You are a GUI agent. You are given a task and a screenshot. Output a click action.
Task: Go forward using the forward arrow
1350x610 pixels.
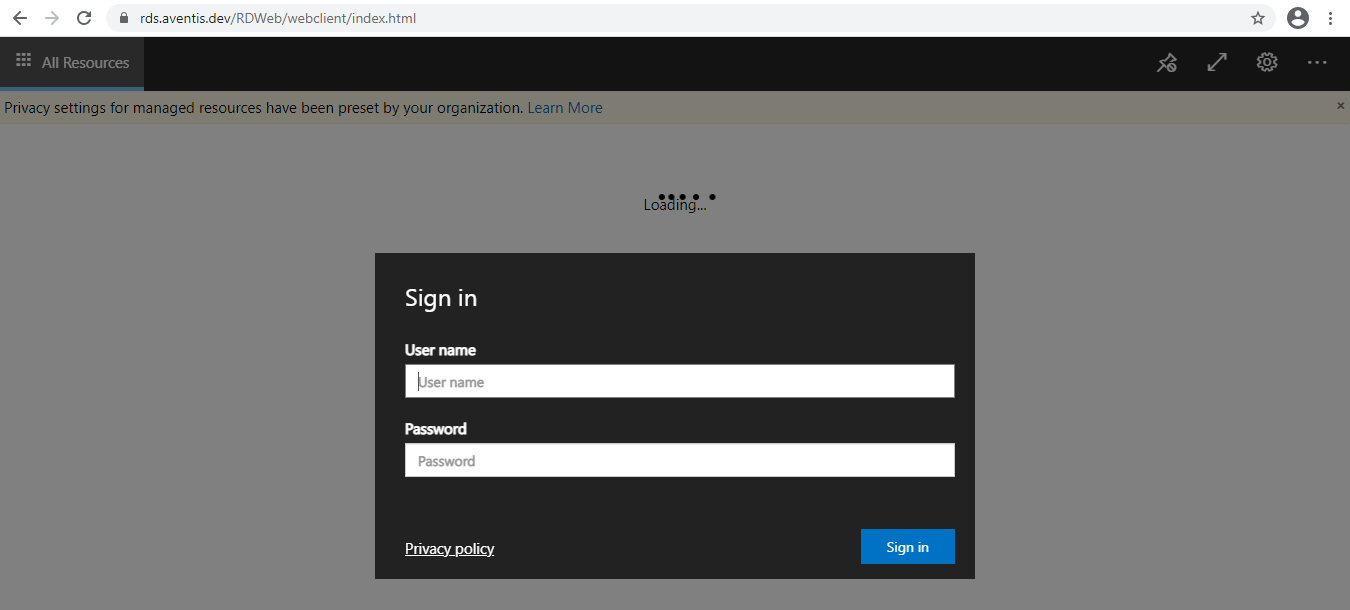(x=52, y=18)
